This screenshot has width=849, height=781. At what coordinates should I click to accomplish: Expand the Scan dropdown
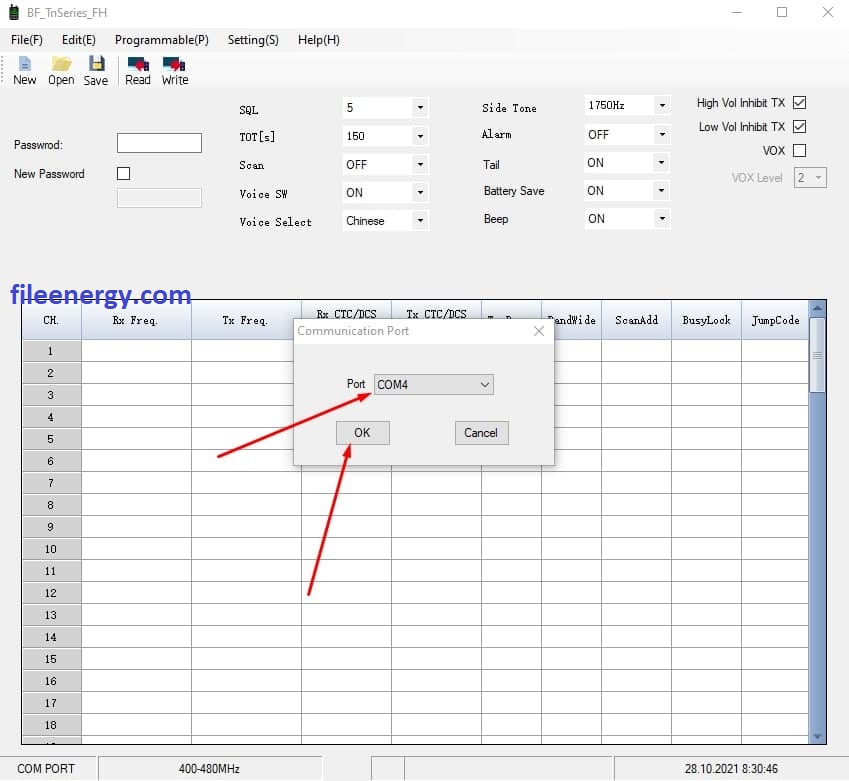(420, 164)
